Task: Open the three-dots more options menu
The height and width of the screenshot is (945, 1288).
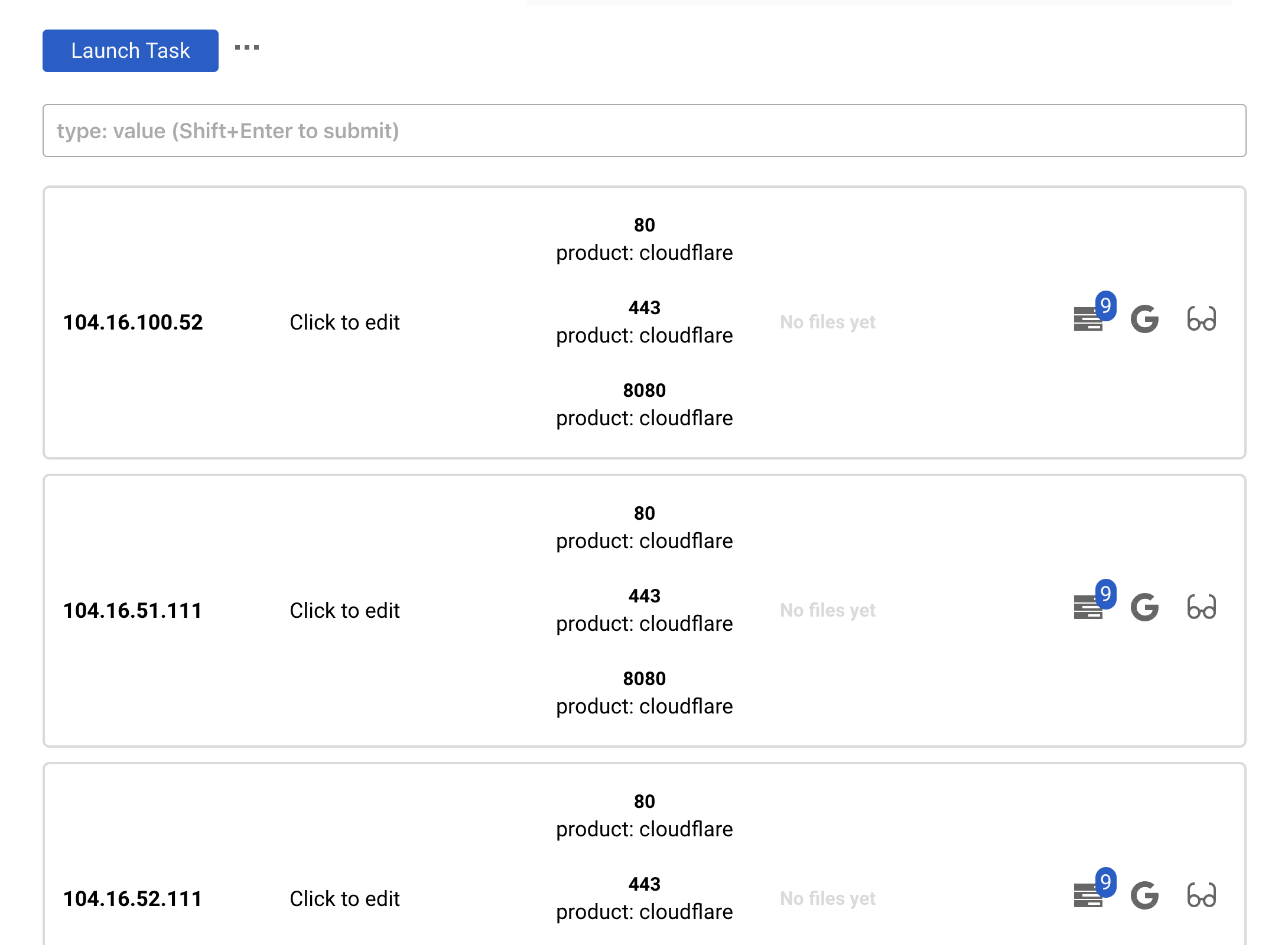Action: click(247, 48)
